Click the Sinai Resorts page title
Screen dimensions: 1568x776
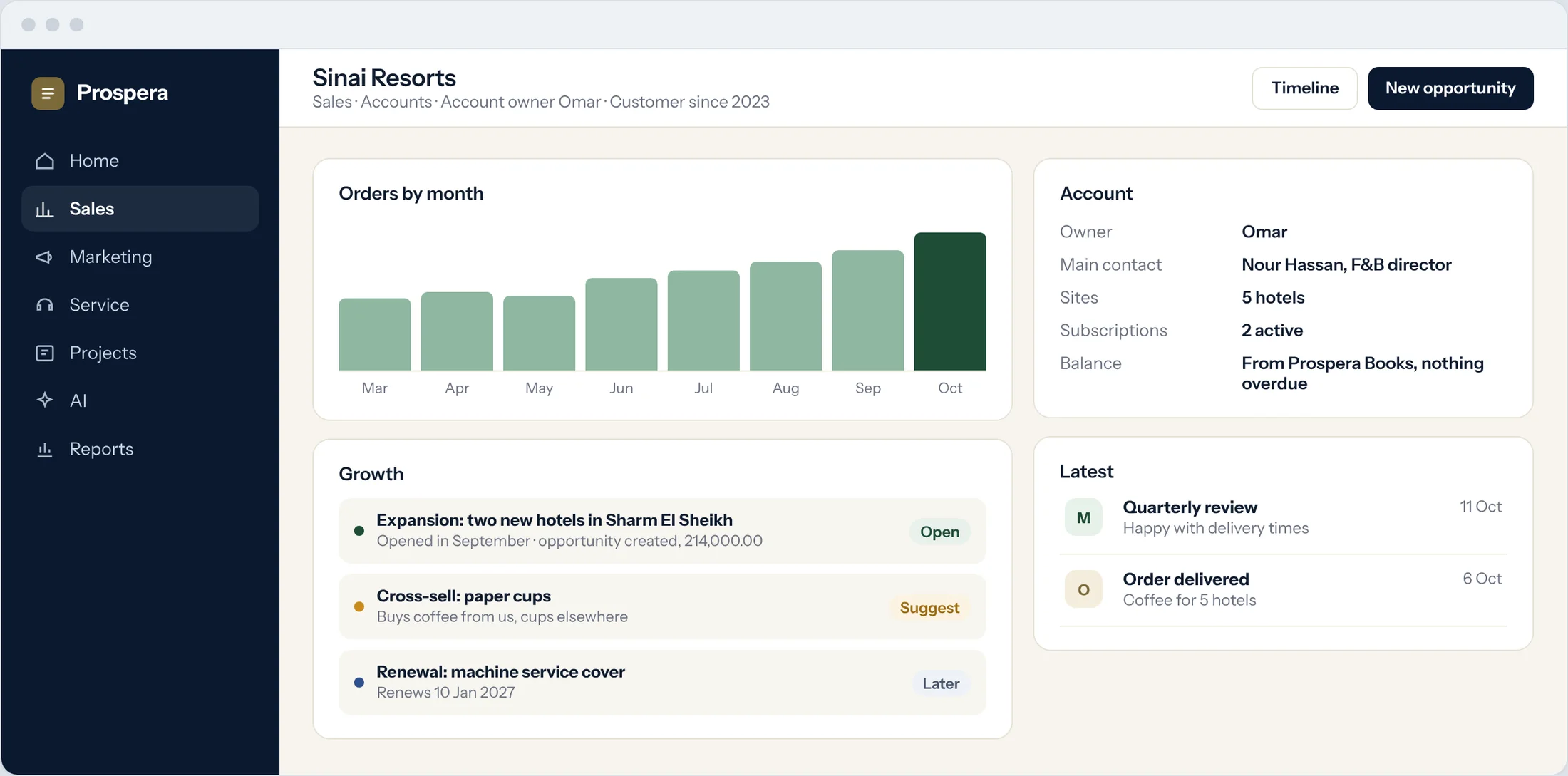click(x=384, y=78)
